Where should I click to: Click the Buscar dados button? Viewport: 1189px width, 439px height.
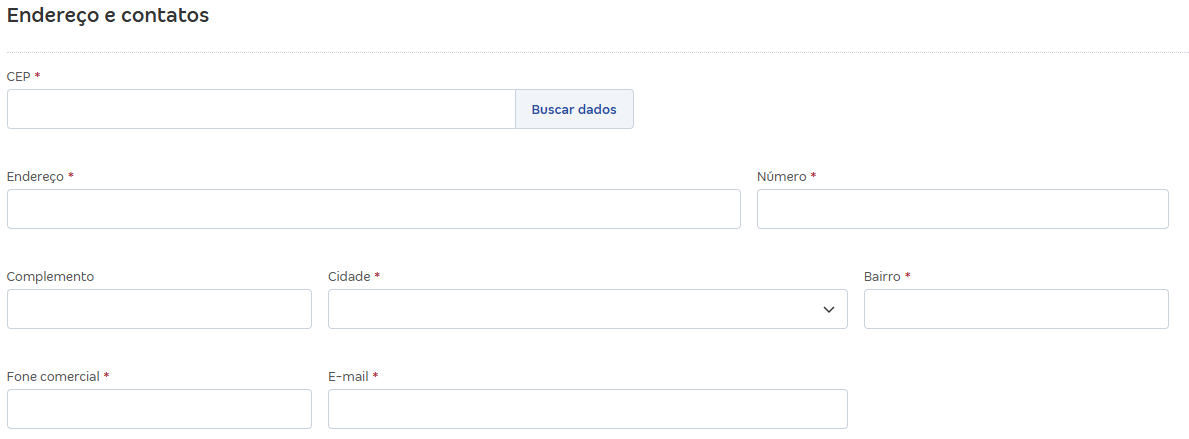tap(574, 109)
